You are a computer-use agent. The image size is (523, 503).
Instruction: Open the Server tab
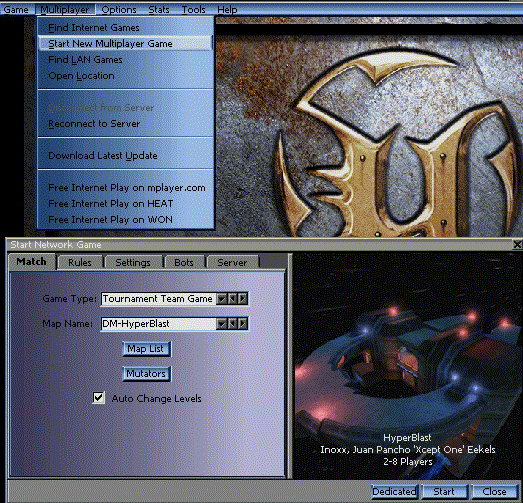coord(232,263)
